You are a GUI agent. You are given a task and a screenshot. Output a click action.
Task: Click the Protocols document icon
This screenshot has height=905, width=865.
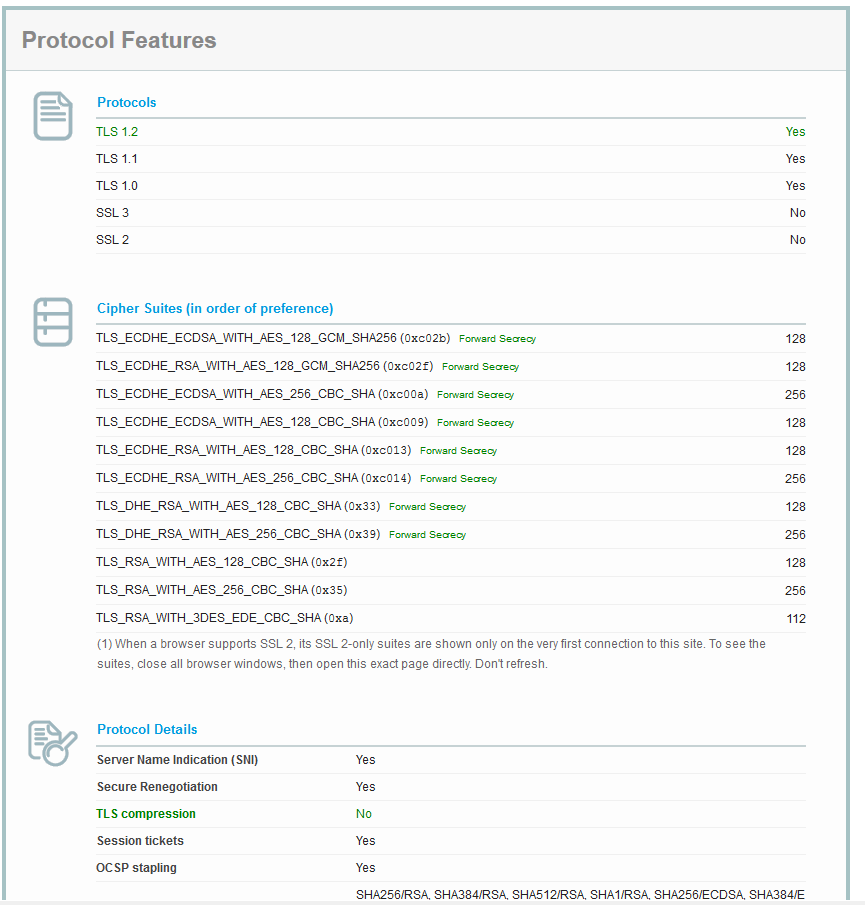coord(53,116)
